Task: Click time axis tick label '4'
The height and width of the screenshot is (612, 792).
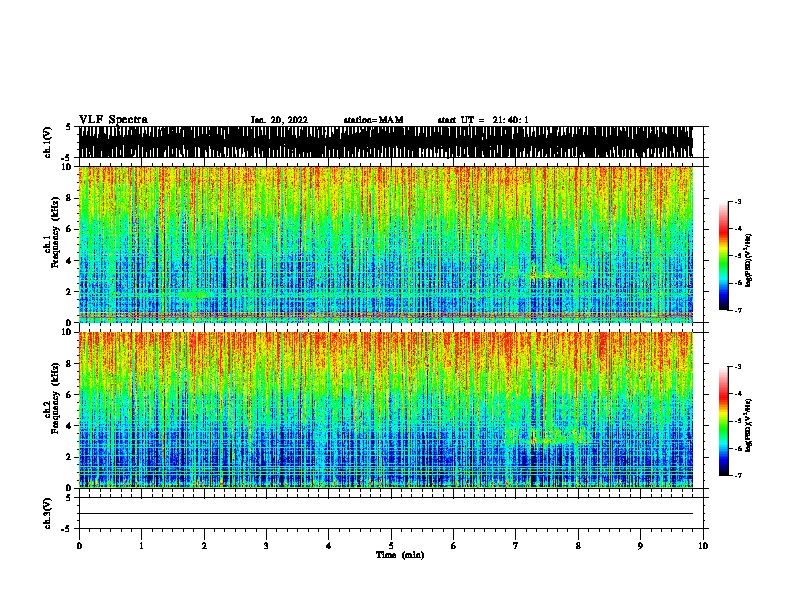Action: tap(329, 546)
